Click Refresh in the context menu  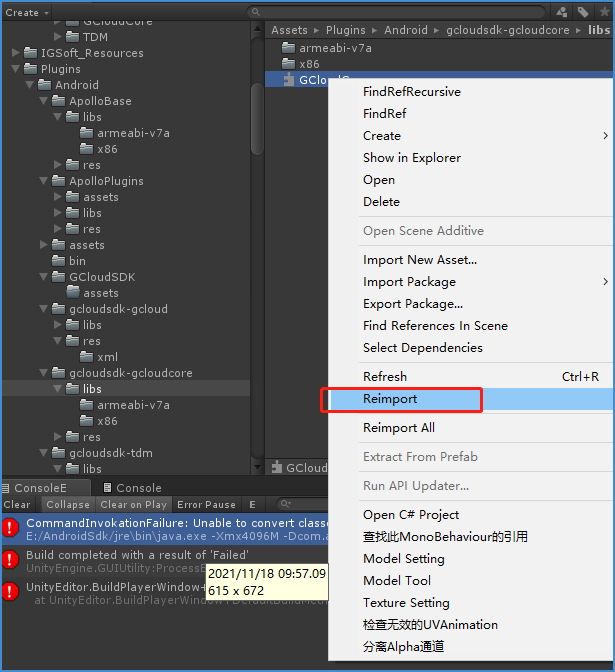tap(471, 376)
